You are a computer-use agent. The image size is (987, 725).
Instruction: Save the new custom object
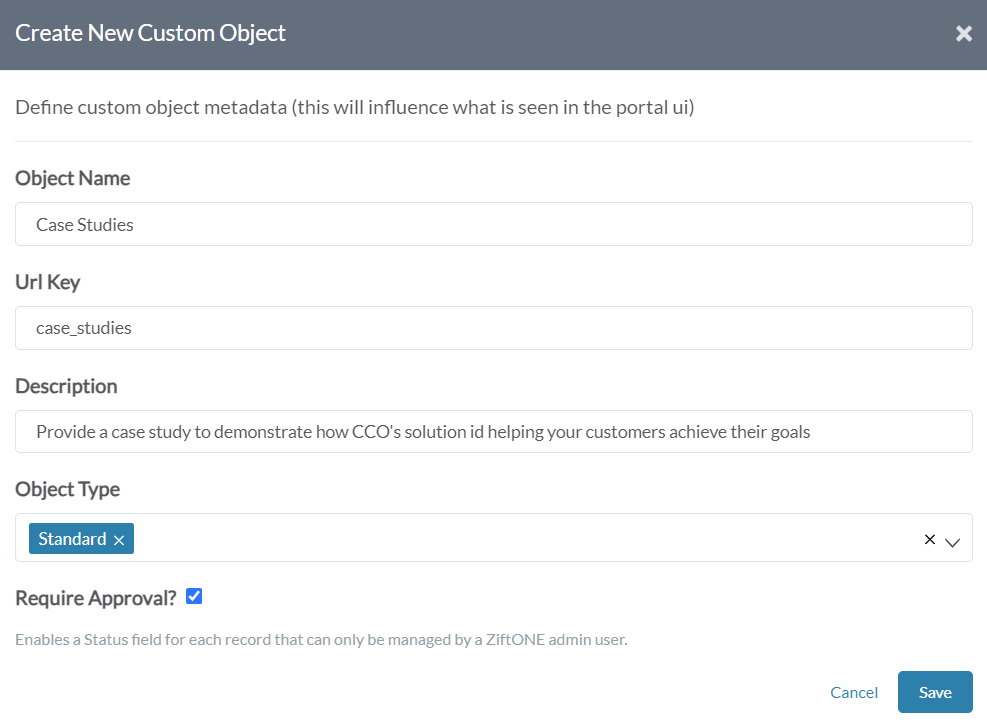934,691
